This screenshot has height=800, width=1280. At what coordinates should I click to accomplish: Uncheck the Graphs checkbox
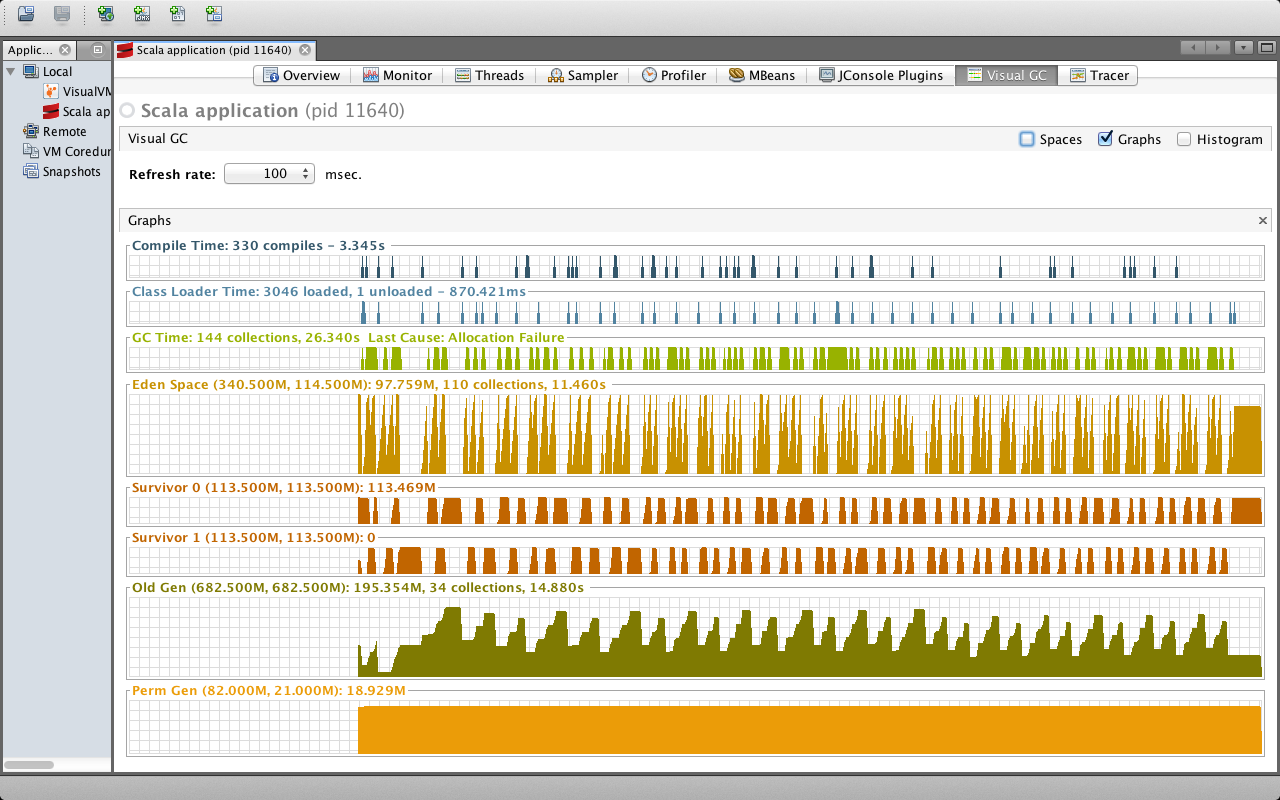1105,139
